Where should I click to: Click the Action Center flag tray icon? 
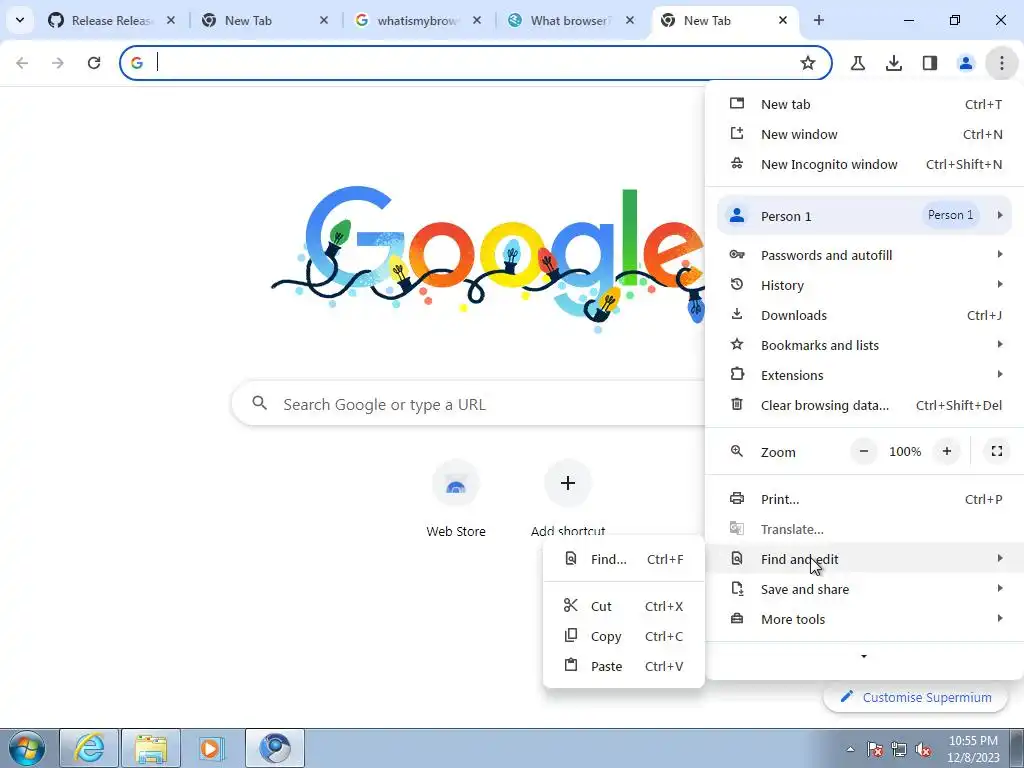point(874,749)
